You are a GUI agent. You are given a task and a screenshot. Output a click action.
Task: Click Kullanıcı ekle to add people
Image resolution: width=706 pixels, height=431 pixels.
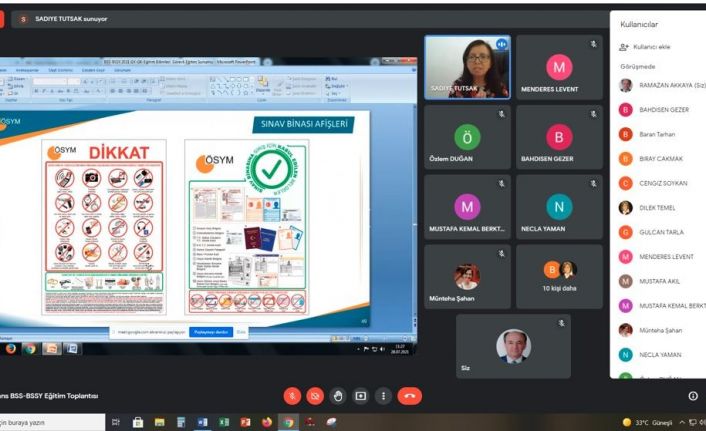tap(652, 47)
